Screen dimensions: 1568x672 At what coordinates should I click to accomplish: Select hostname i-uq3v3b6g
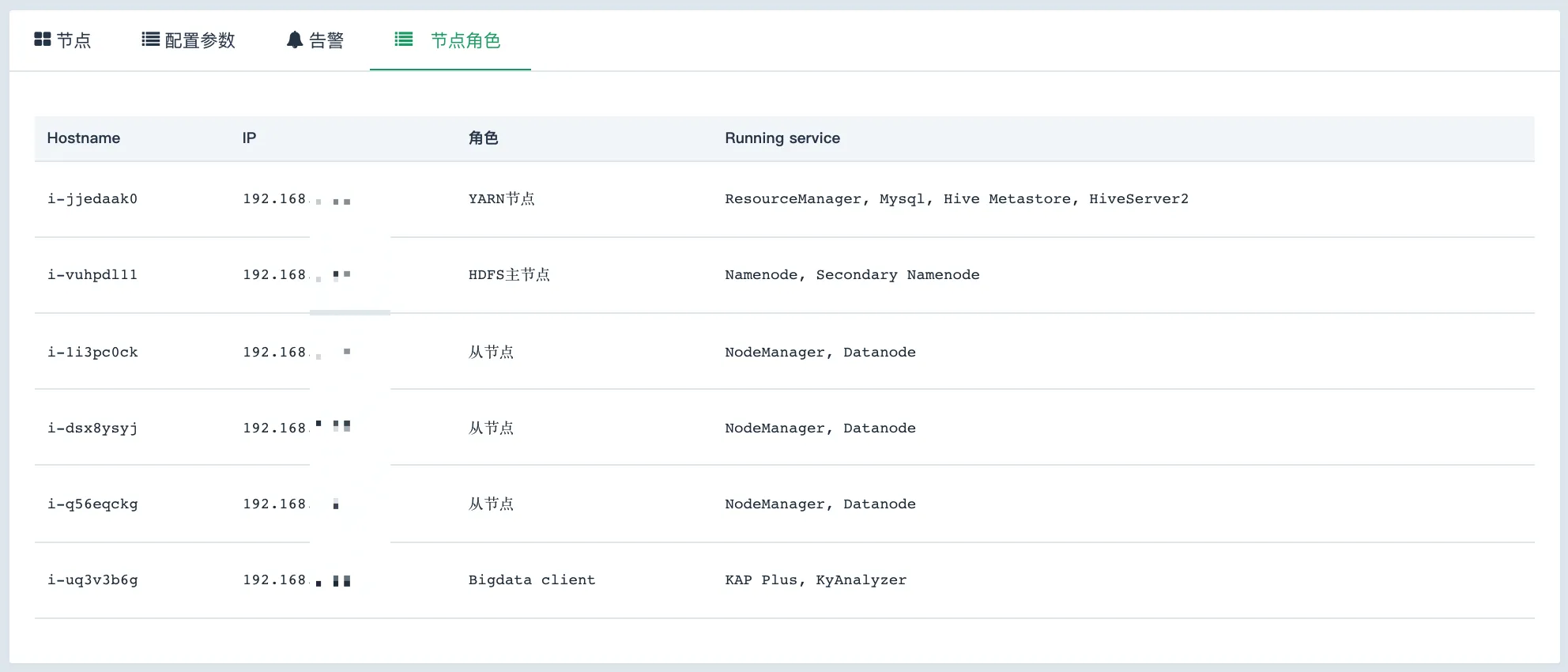pos(92,580)
